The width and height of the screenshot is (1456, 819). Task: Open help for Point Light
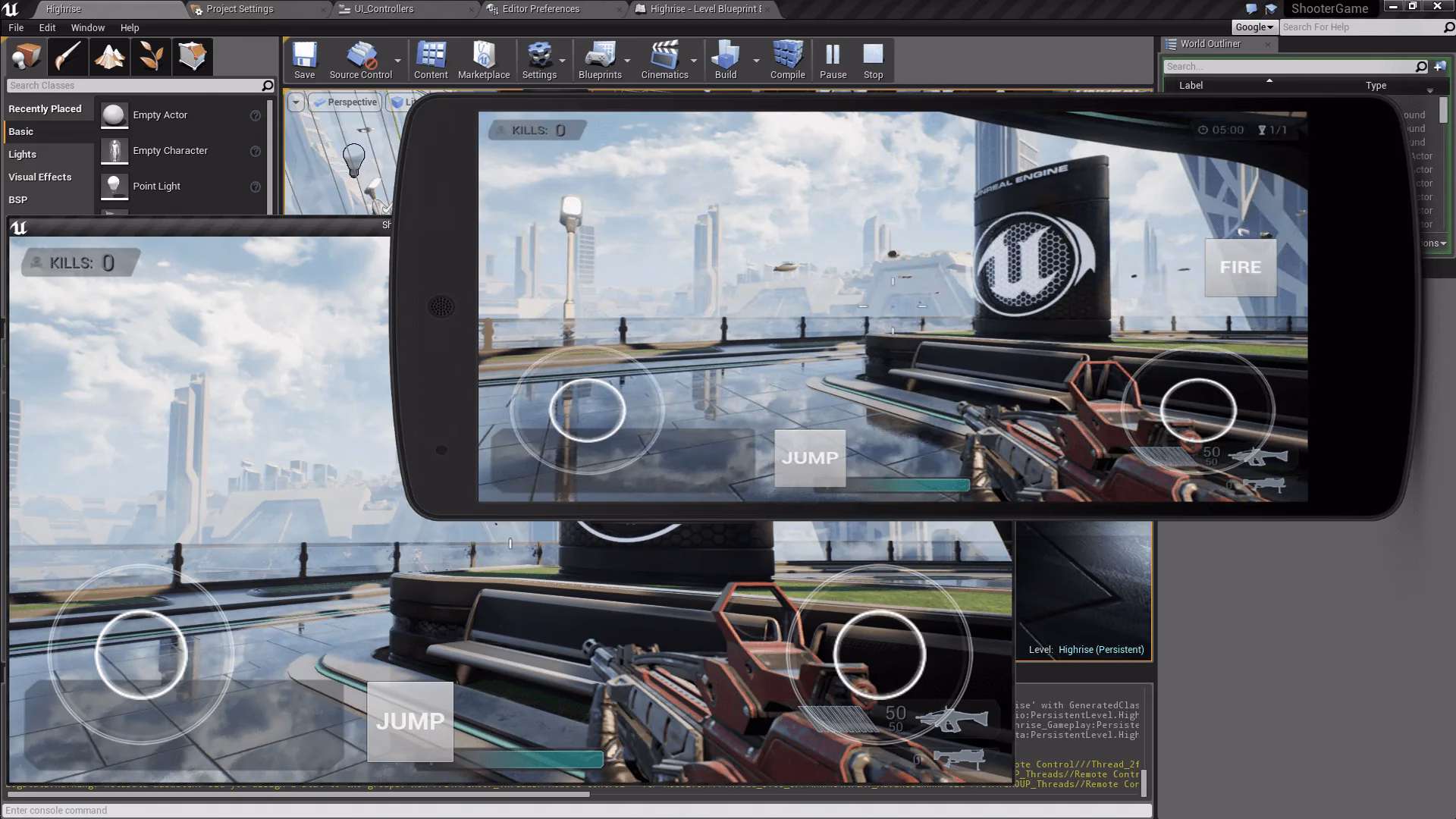256,187
